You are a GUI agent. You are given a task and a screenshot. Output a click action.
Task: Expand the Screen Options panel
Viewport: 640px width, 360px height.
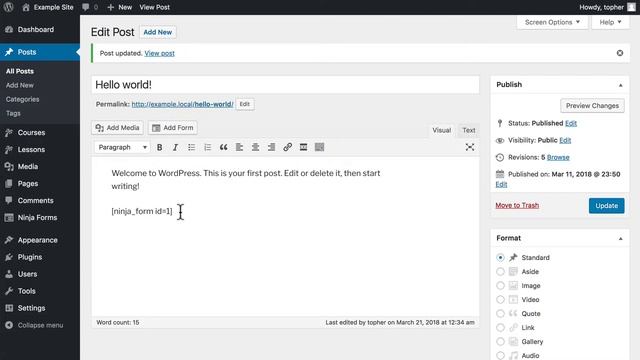552,22
